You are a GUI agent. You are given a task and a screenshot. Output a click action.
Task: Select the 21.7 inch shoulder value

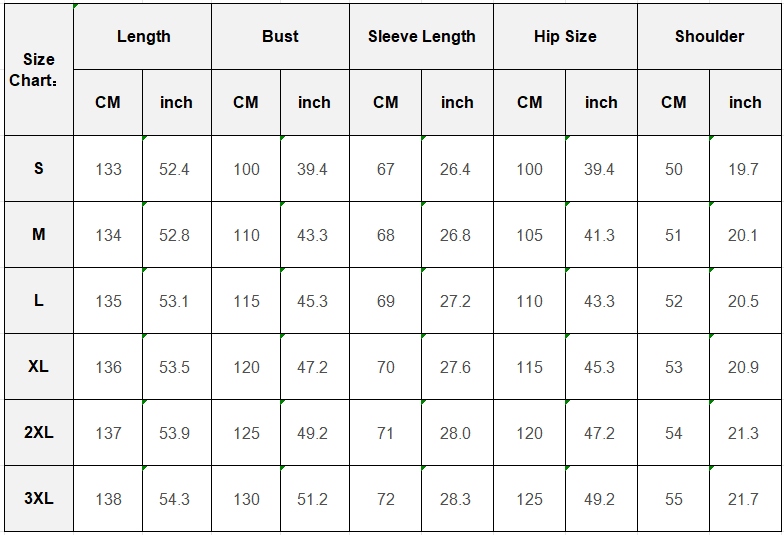pyautogui.click(x=743, y=499)
